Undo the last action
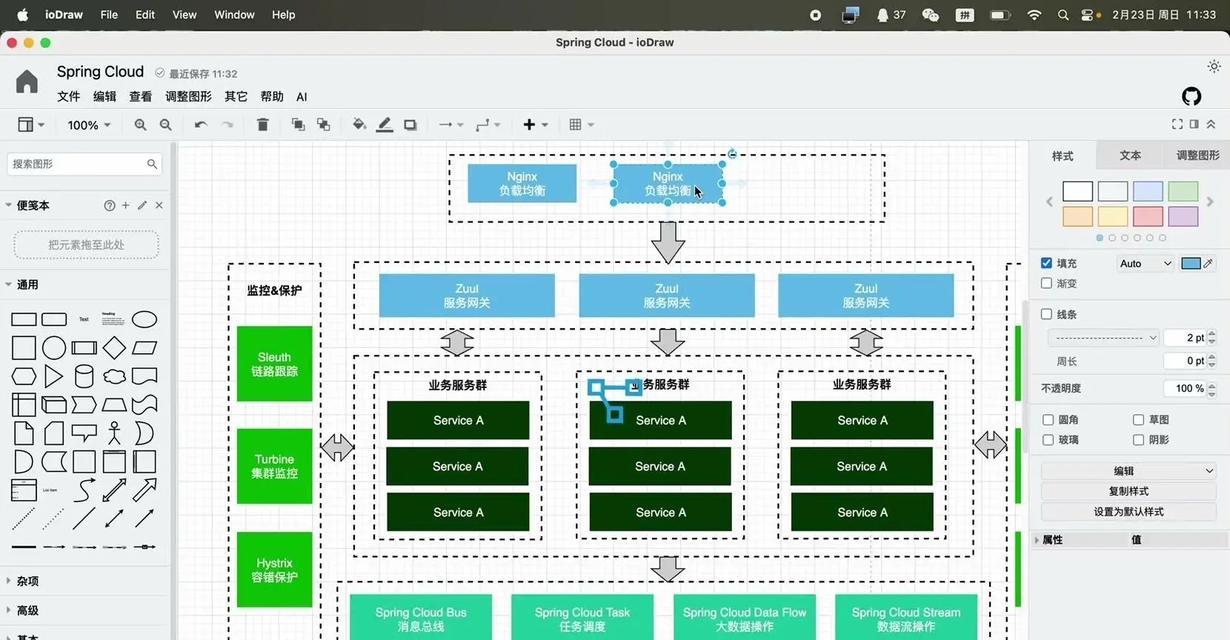Screen dimensions: 1230x640 (201, 125)
